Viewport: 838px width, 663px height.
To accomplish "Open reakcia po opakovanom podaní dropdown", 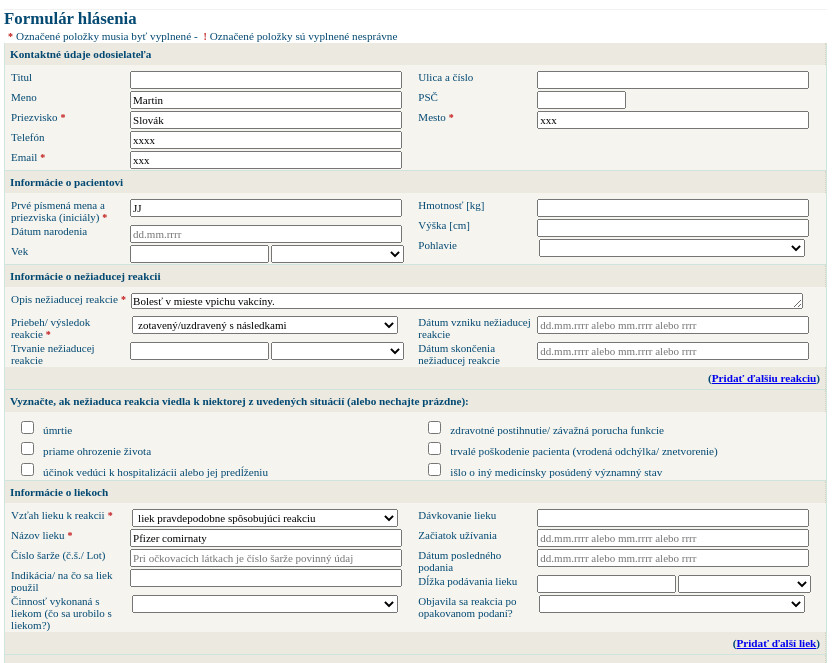I will (x=671, y=604).
